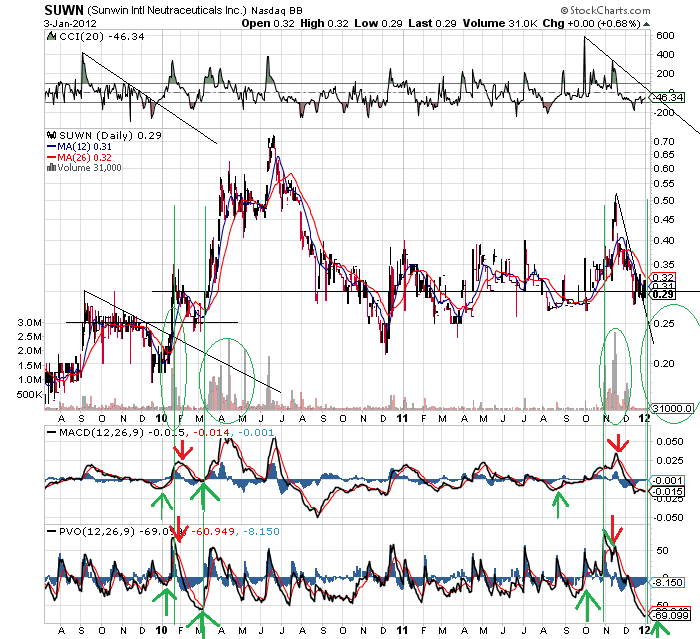Click the 0.70 price axis label

point(663,142)
